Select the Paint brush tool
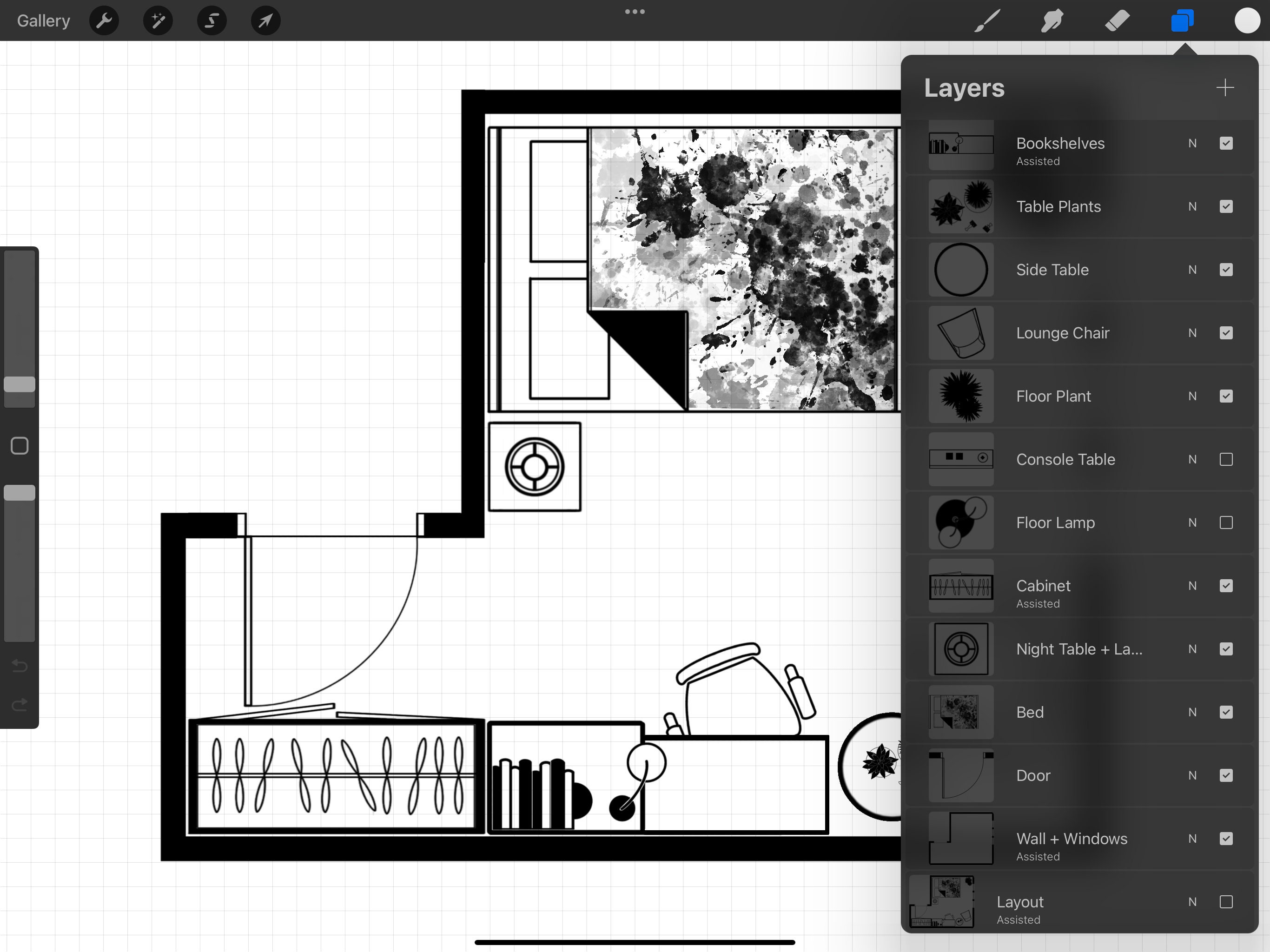The width and height of the screenshot is (1270, 952). [986, 20]
